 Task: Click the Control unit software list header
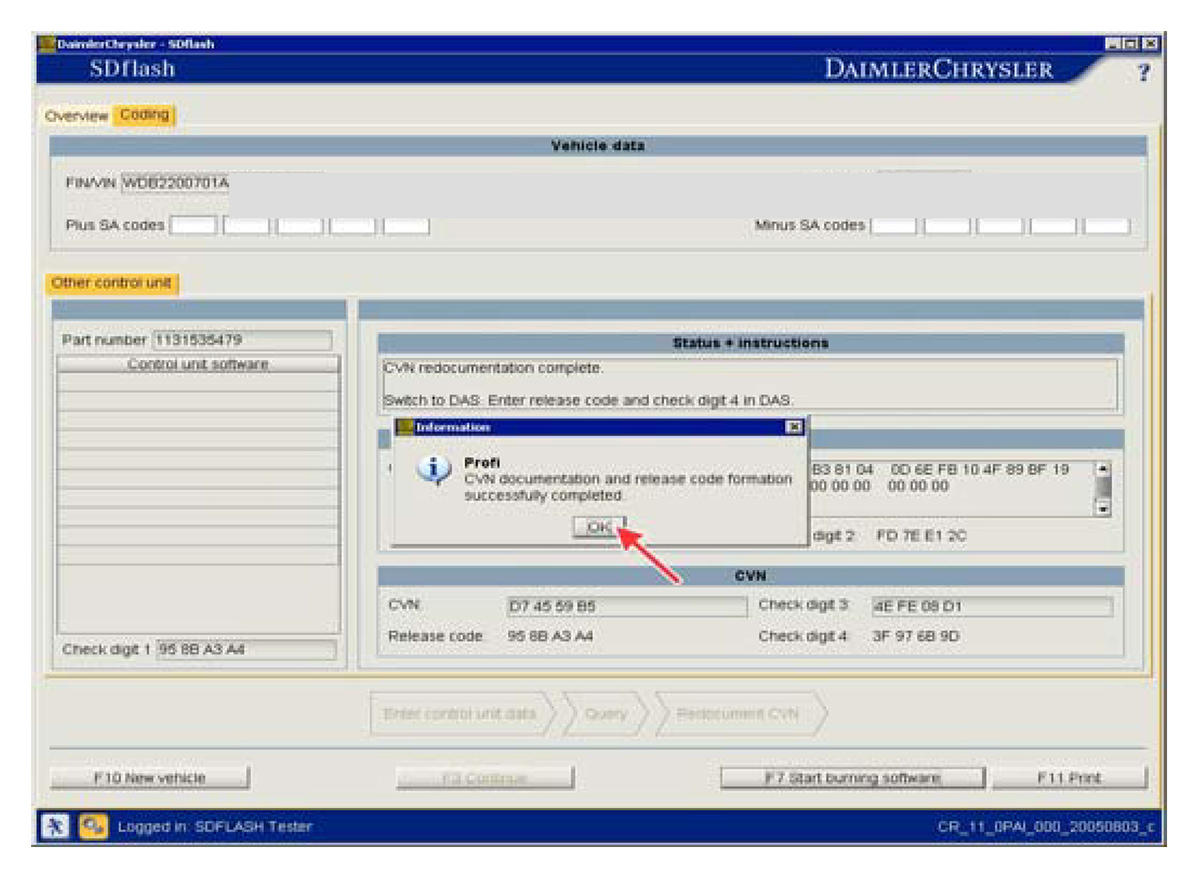pos(198,365)
